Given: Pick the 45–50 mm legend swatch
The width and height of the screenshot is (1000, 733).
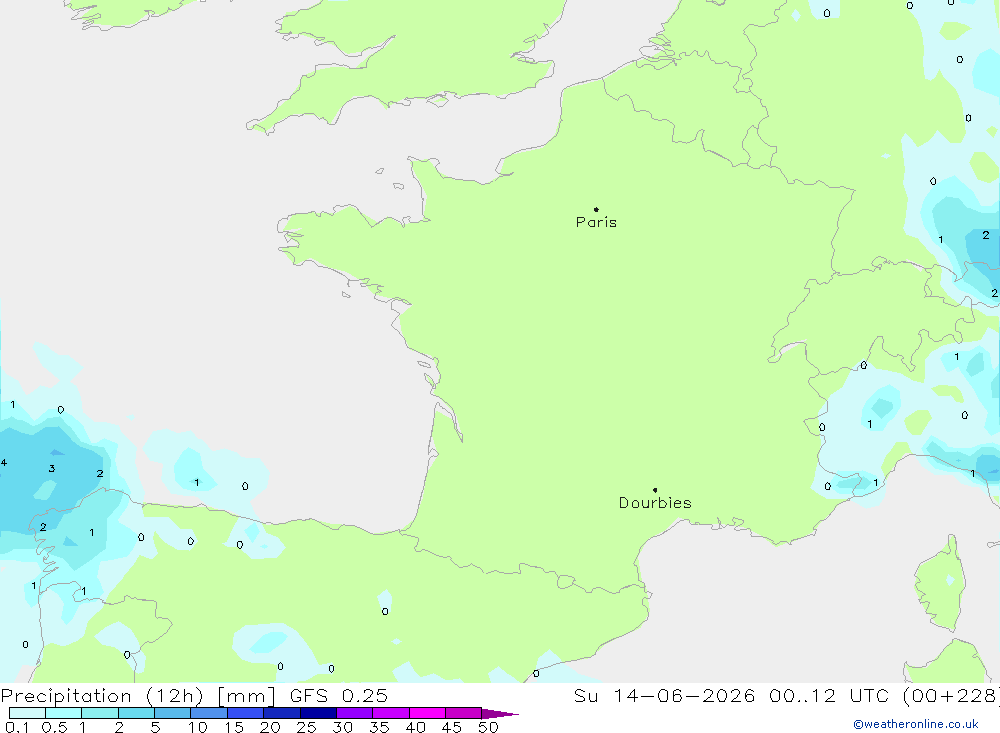Looking at the screenshot, I should [464, 713].
